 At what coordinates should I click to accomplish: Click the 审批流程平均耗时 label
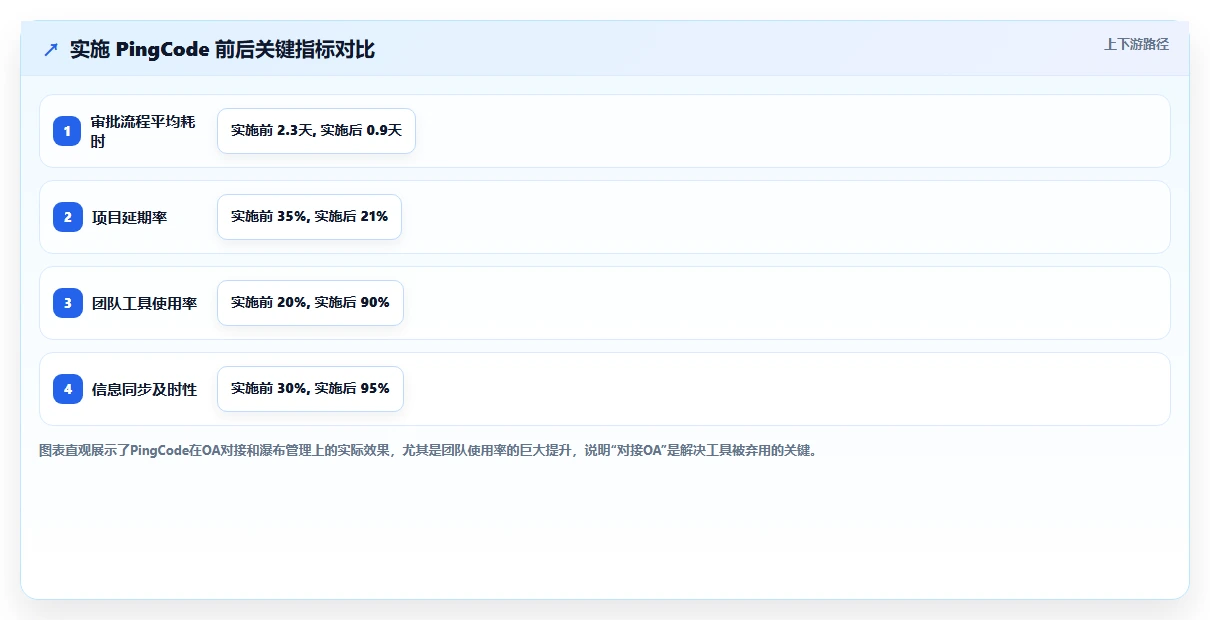pyautogui.click(x=143, y=131)
